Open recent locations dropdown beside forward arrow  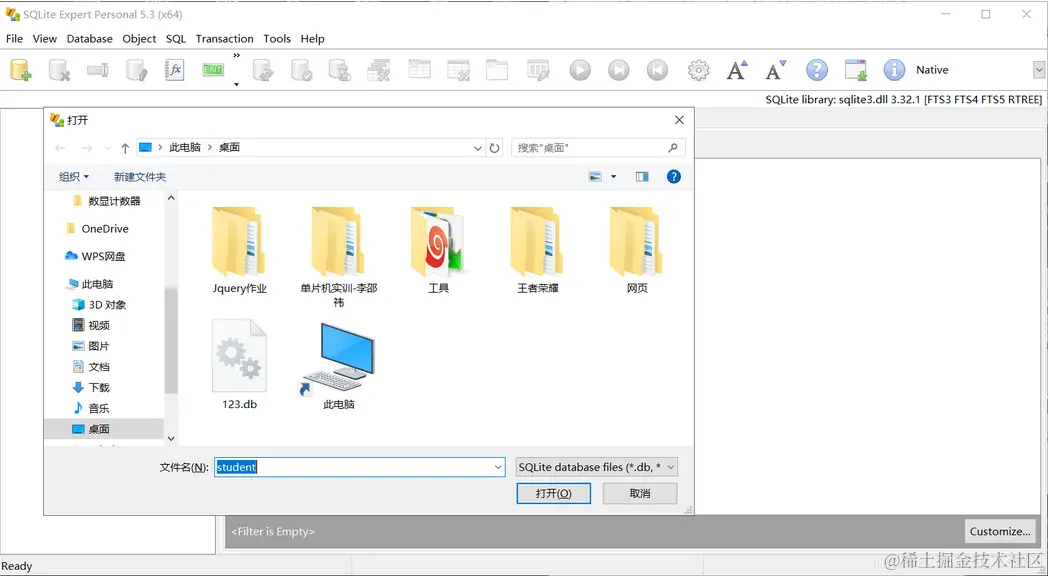point(107,148)
